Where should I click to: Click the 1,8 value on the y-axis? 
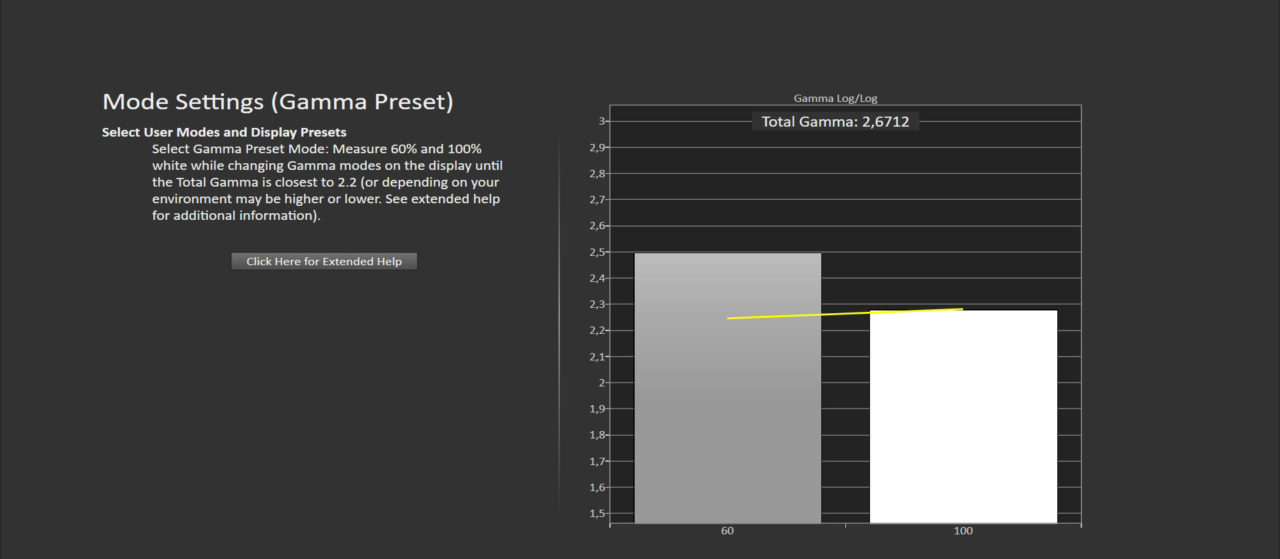click(596, 435)
